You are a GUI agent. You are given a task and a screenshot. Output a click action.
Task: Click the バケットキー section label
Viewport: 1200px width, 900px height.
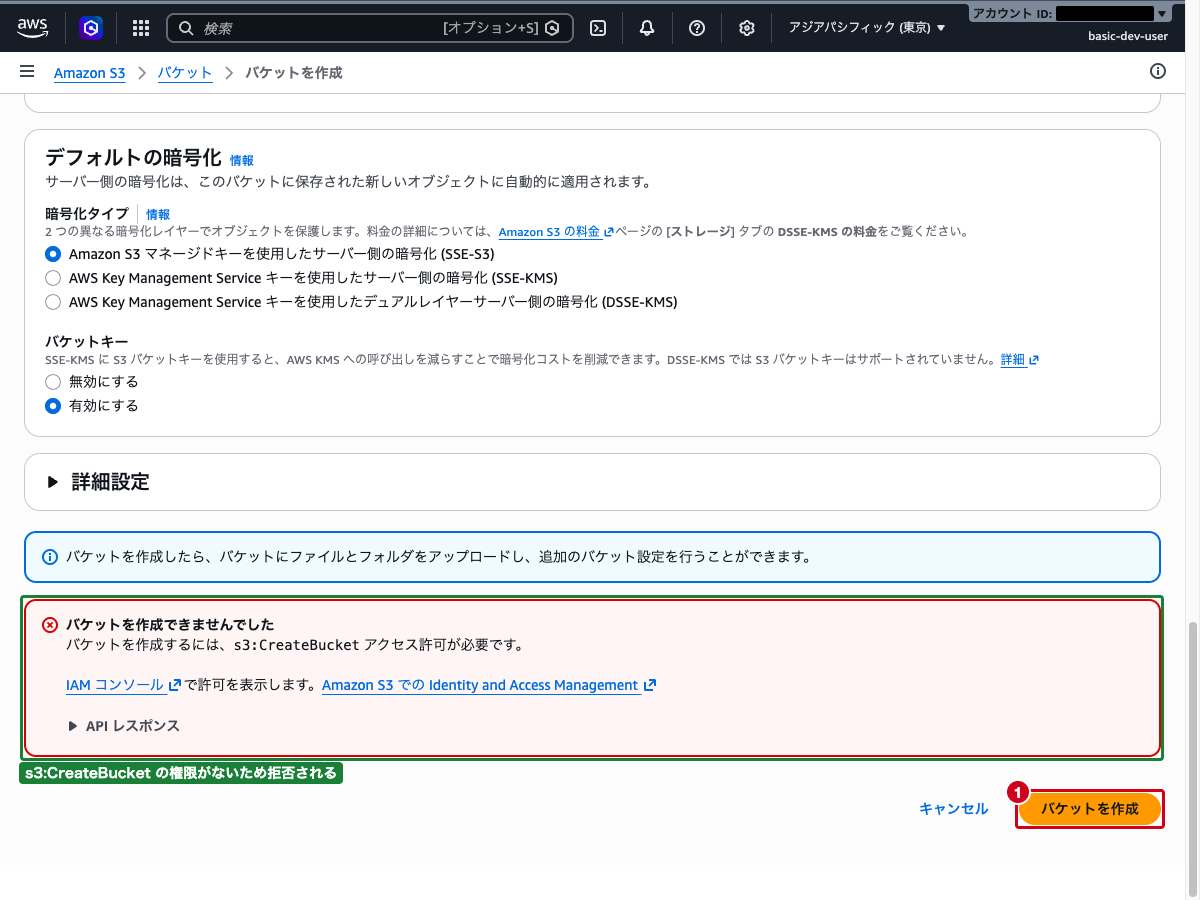(x=87, y=341)
